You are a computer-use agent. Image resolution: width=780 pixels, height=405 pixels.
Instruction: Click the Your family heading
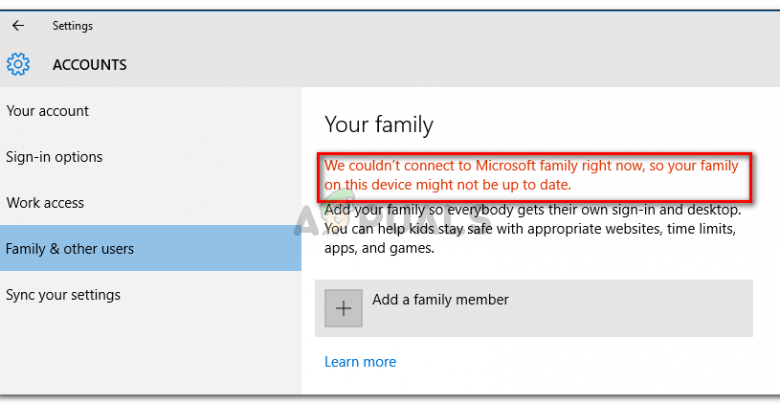[379, 125]
